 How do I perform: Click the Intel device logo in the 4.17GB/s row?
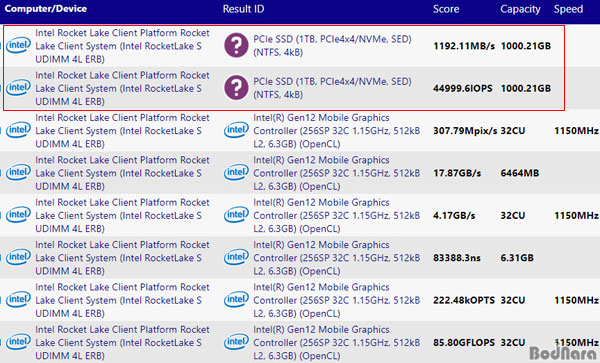(18, 215)
